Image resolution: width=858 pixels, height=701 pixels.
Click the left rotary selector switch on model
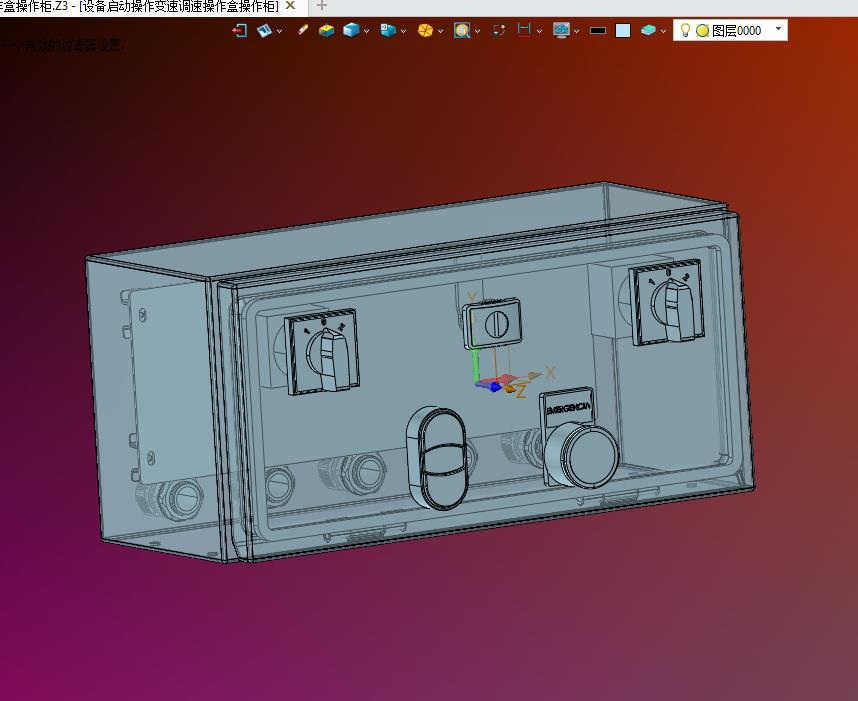coord(323,351)
